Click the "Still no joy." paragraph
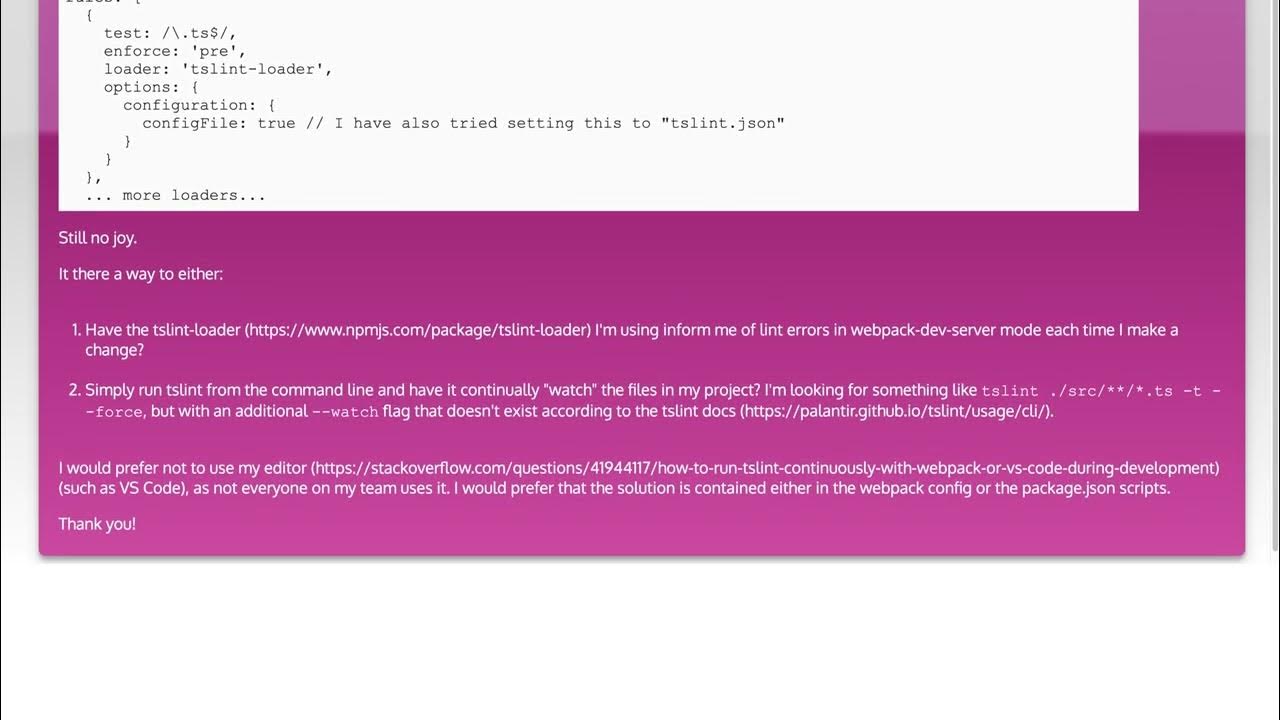Image resolution: width=1280 pixels, height=720 pixels. coord(98,238)
